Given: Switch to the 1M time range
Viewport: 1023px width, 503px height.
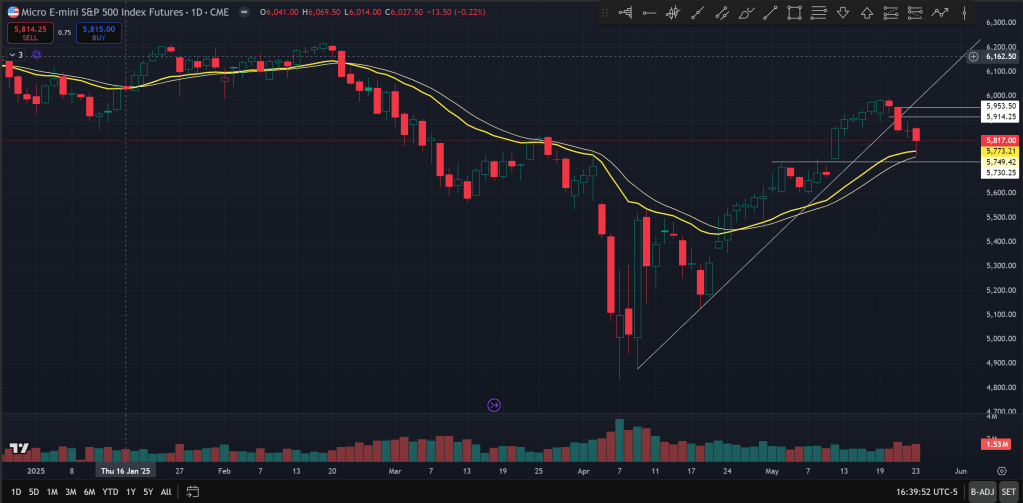Looking at the screenshot, I should [52, 492].
